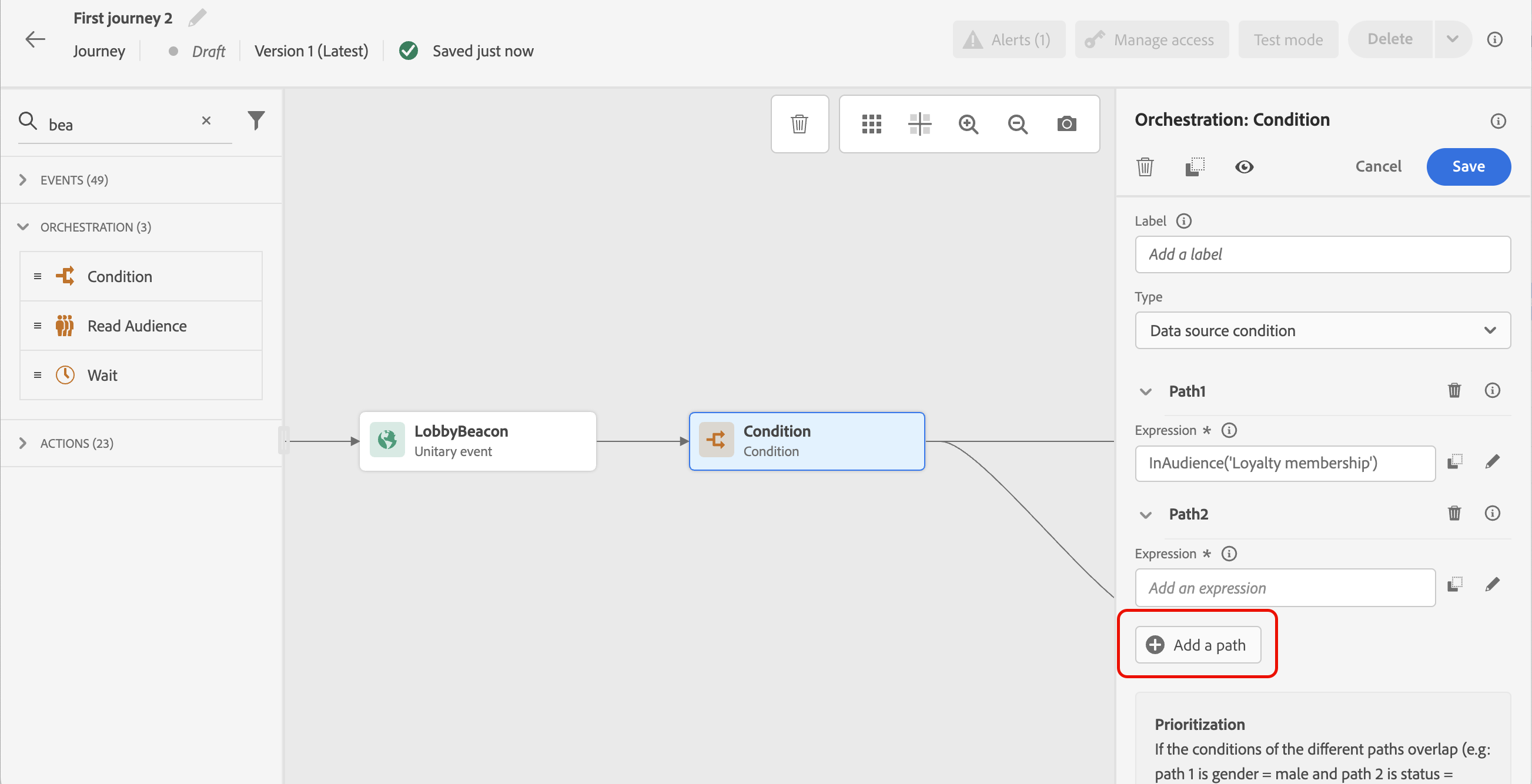Open the Type dropdown showing Data source condition
Screen dimensions: 1532x784
(x=1322, y=330)
